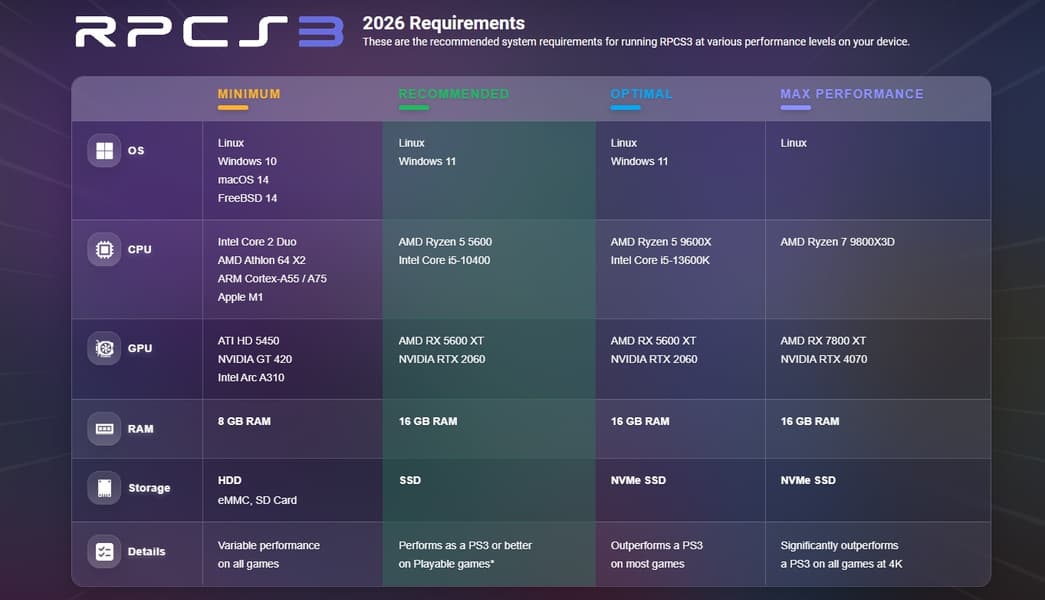Click the "2026 Requirements" heading
This screenshot has width=1045, height=600.
click(x=443, y=23)
